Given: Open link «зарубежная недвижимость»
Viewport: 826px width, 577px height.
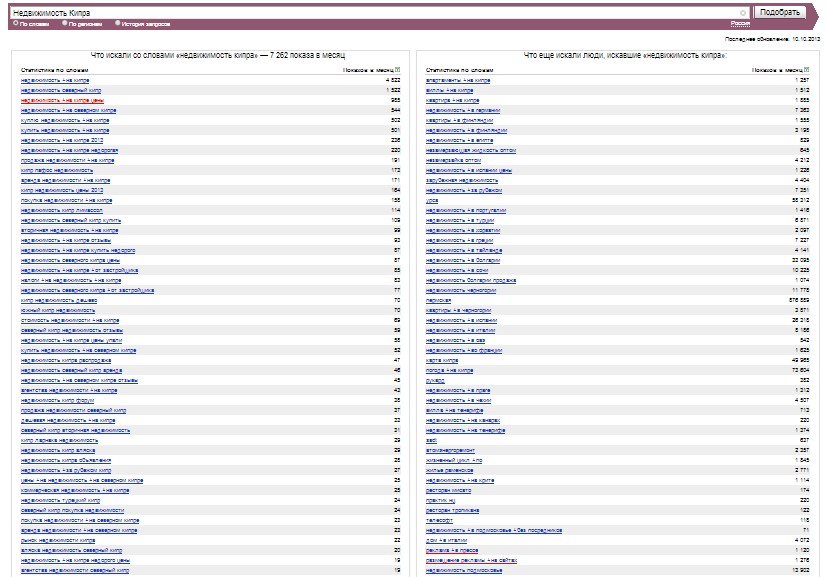Looking at the screenshot, I should (x=462, y=181).
